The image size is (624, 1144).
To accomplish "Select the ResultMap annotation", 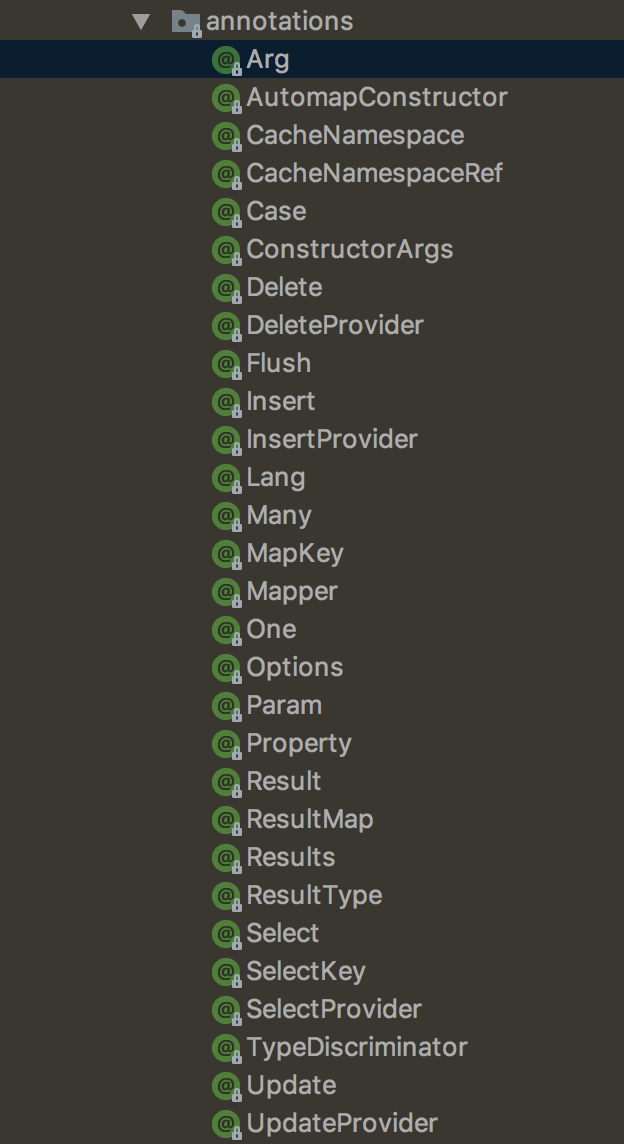I will [x=310, y=820].
